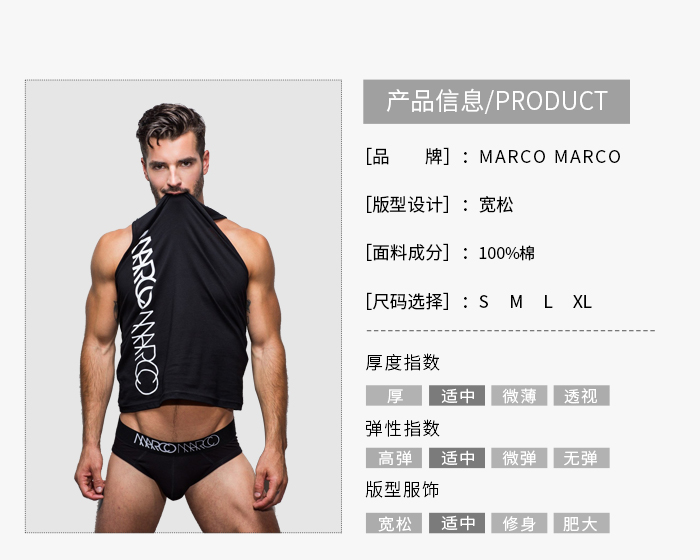Screen dimensions: 700x560
Task: Select 宽松 fit option
Action: [394, 523]
